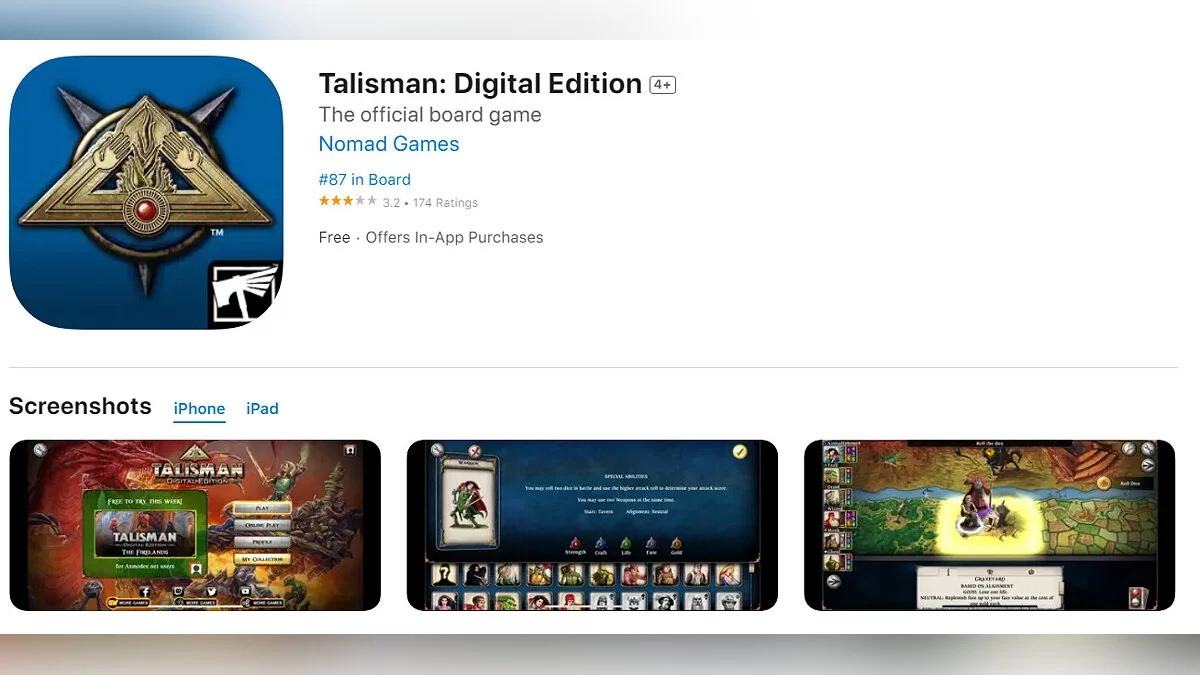Screen dimensions: 1200x675
Task: Open the Nomad Games developer page
Action: pyautogui.click(x=389, y=144)
